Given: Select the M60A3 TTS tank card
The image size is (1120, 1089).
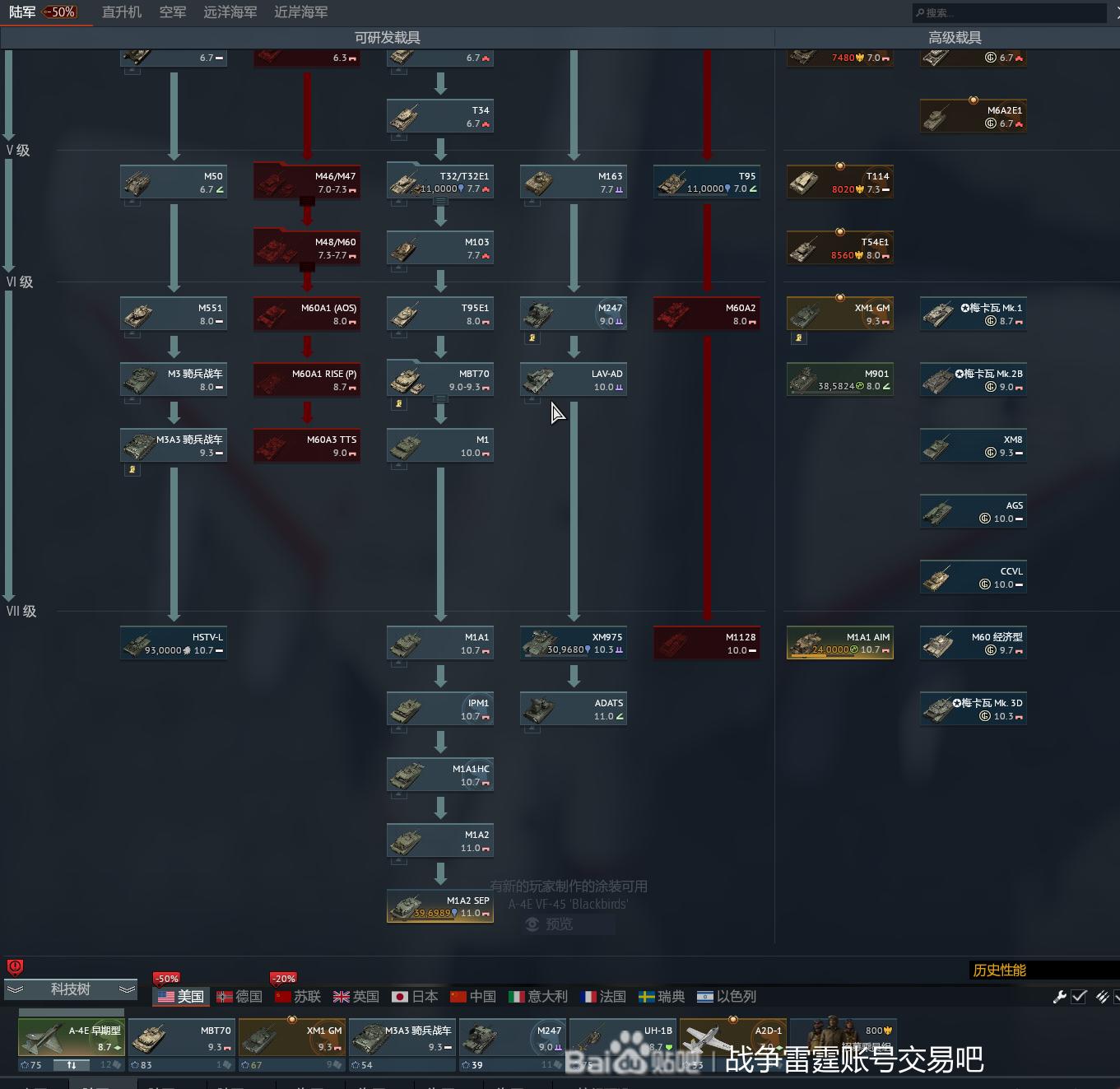Looking at the screenshot, I should click(307, 445).
